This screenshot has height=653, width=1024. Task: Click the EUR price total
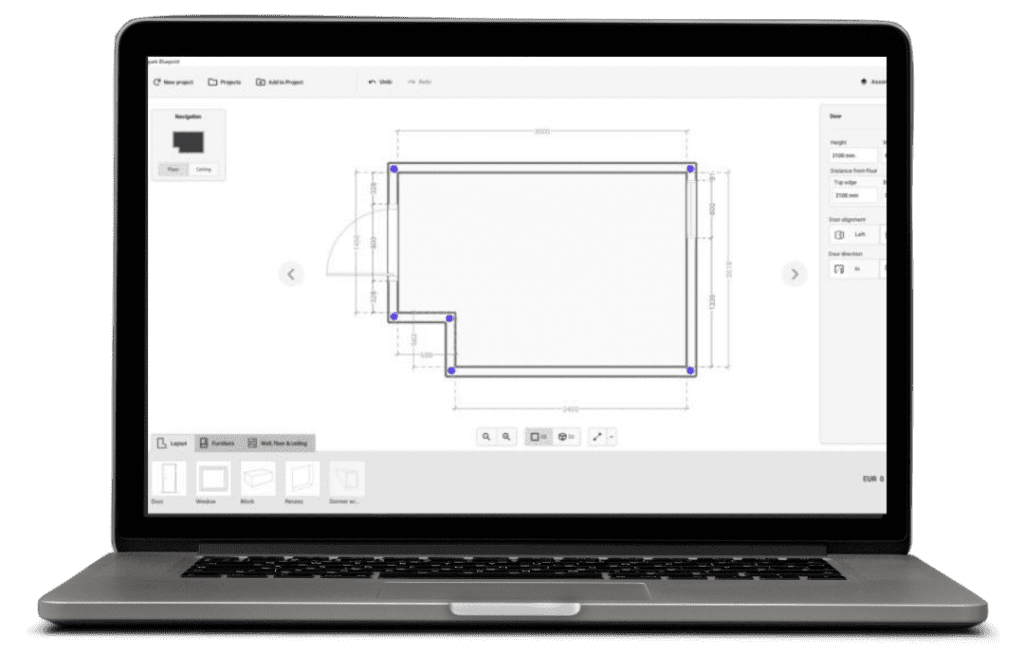873,479
